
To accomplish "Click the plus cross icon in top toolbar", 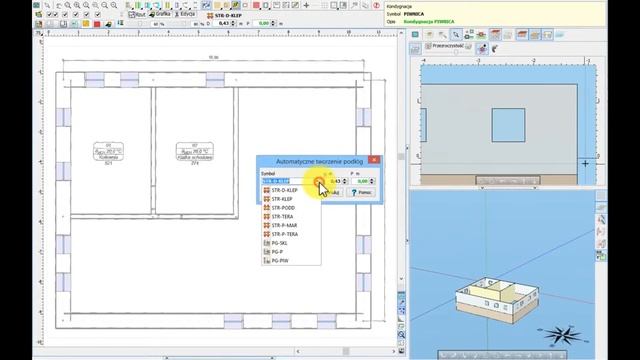I will [306, 5].
